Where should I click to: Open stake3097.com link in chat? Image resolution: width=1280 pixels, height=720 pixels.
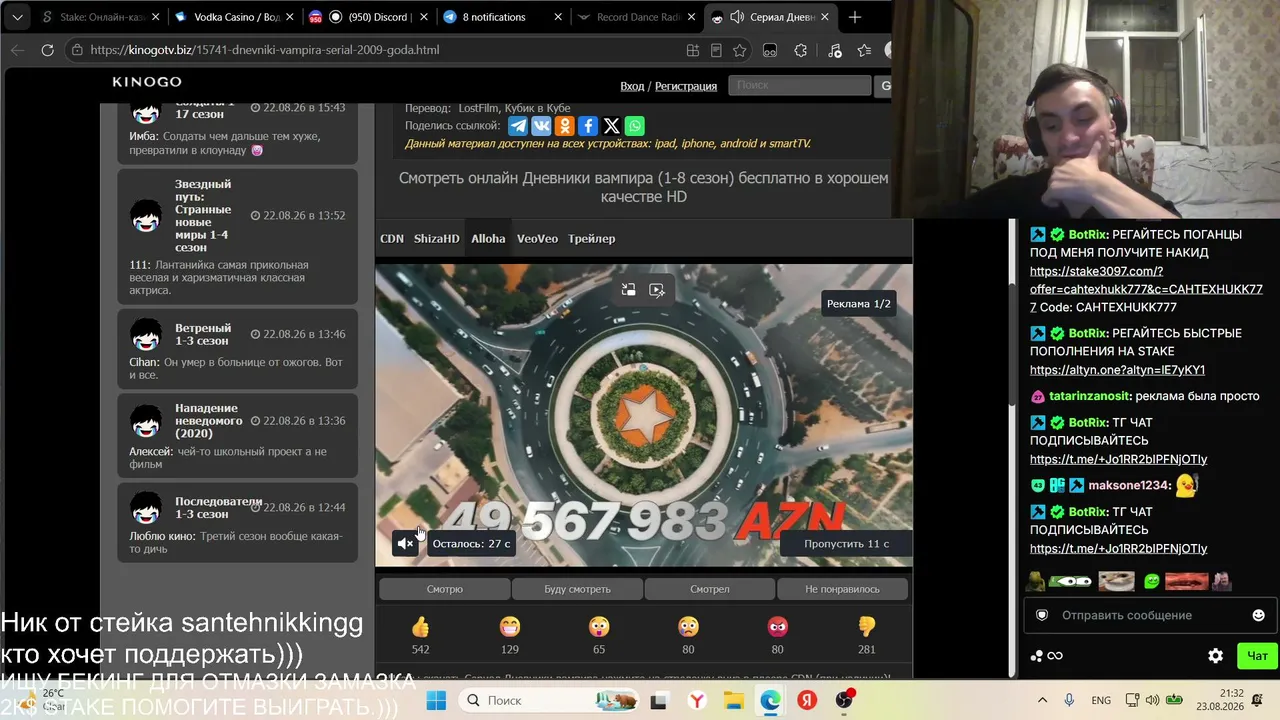1146,289
